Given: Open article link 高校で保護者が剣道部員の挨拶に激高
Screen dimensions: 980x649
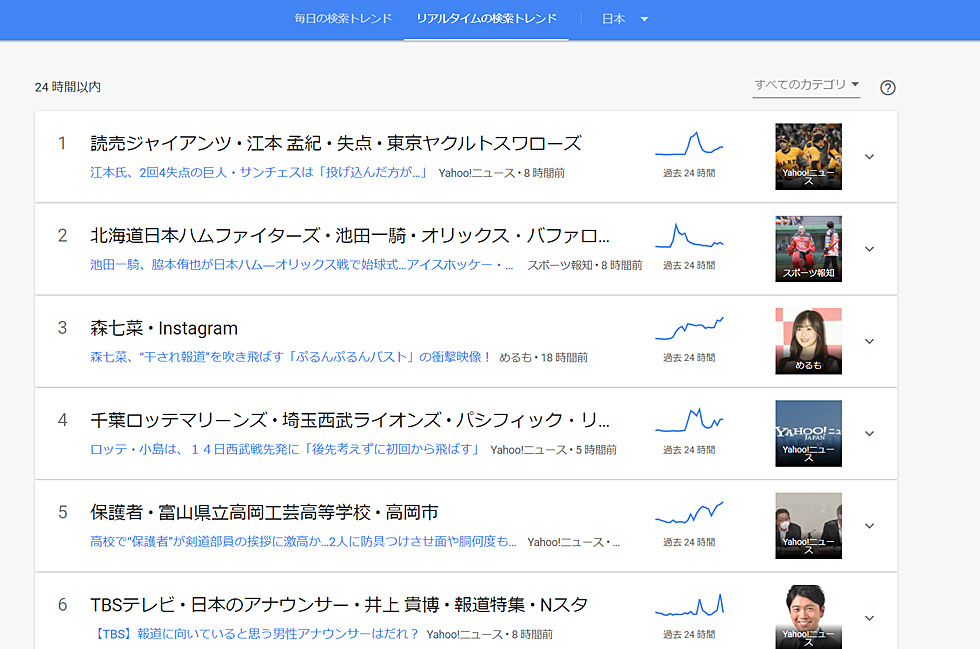Looking at the screenshot, I should pyautogui.click(x=303, y=541).
